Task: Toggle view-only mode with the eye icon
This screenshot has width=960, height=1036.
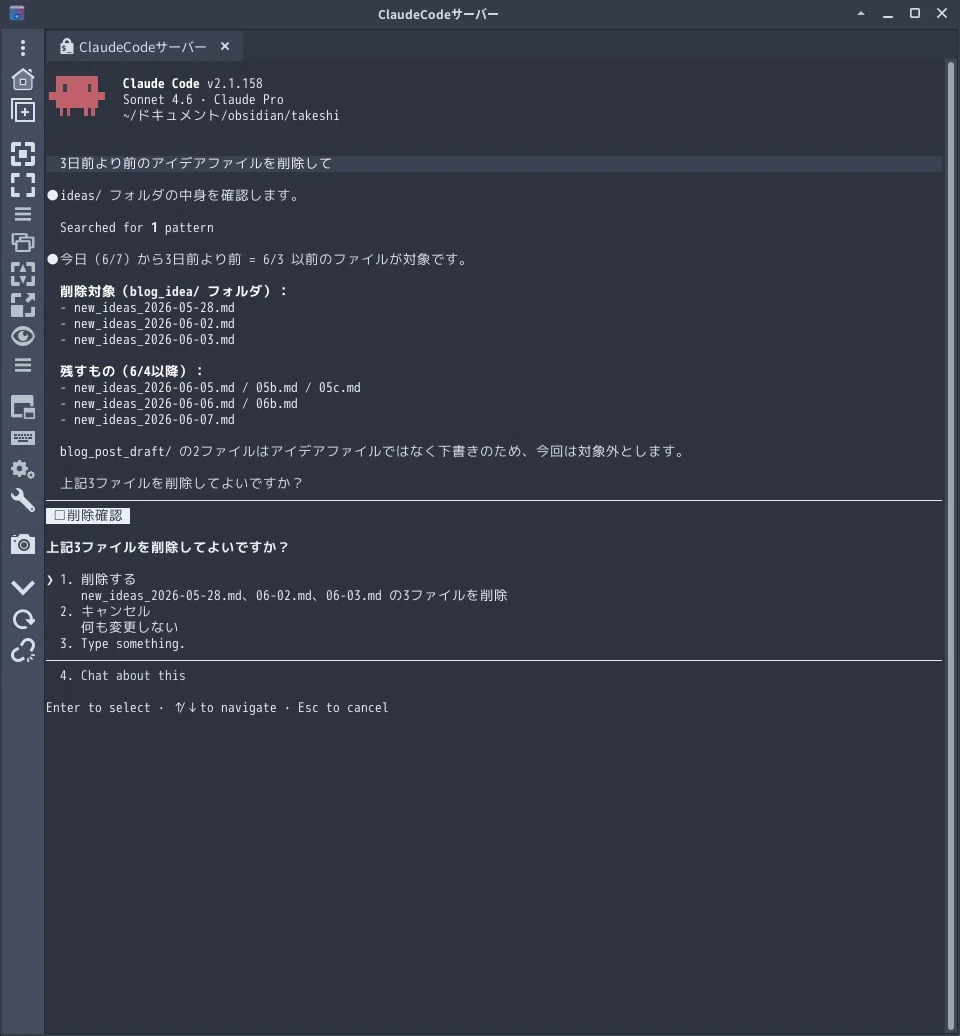Action: coord(22,336)
